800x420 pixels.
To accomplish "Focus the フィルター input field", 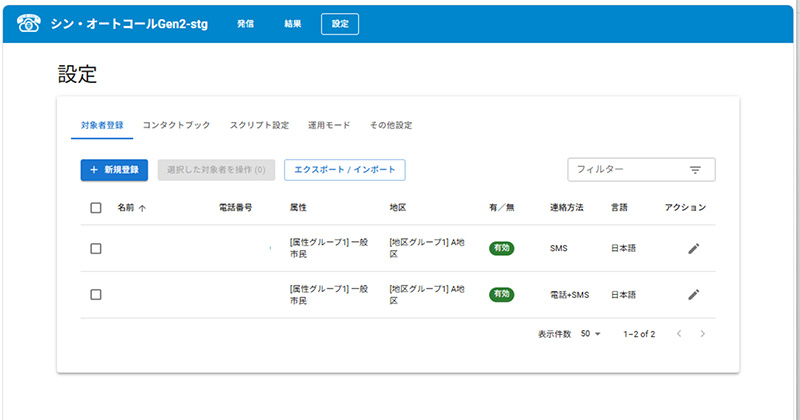I will (x=641, y=169).
